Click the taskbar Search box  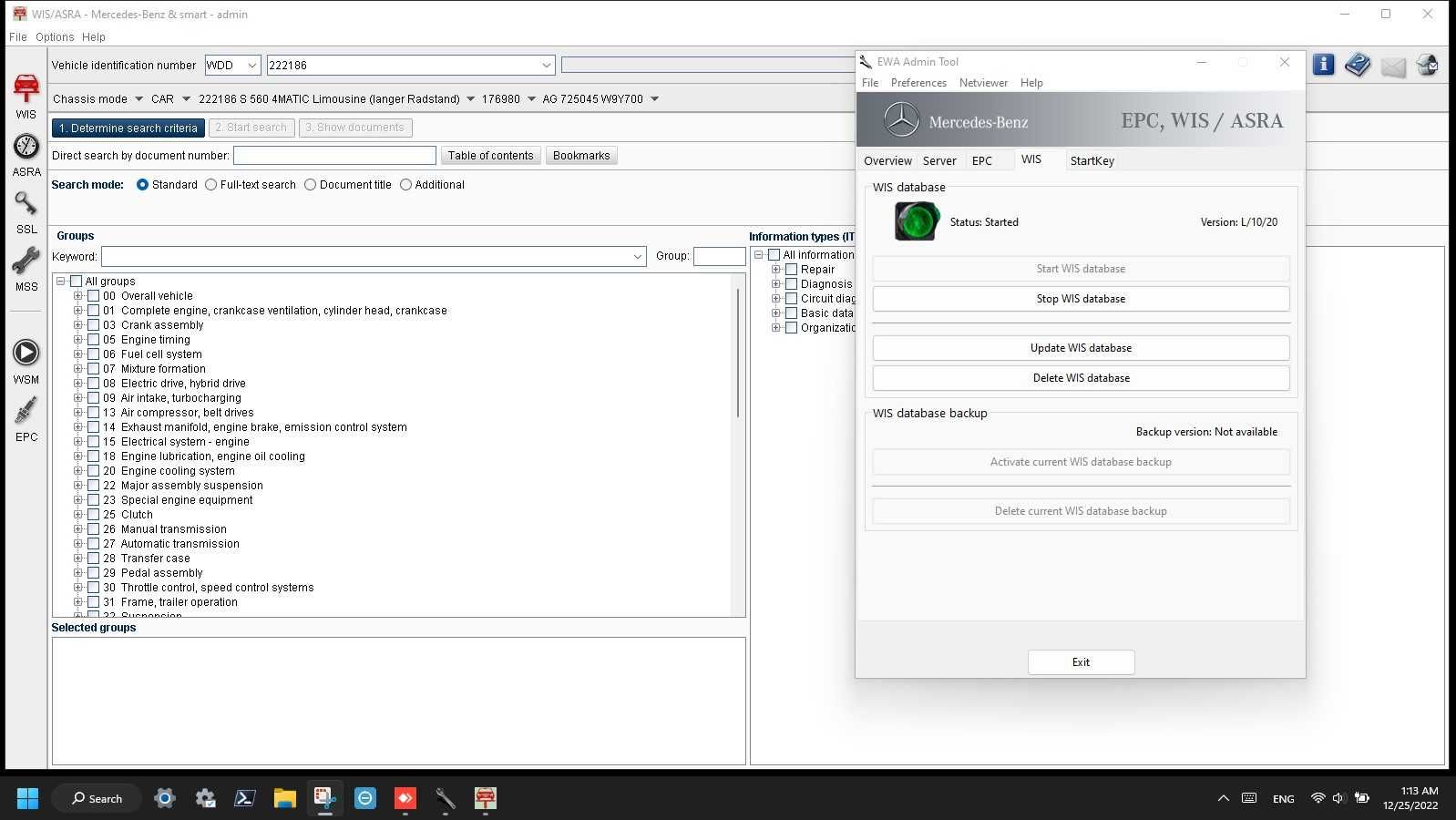click(97, 798)
